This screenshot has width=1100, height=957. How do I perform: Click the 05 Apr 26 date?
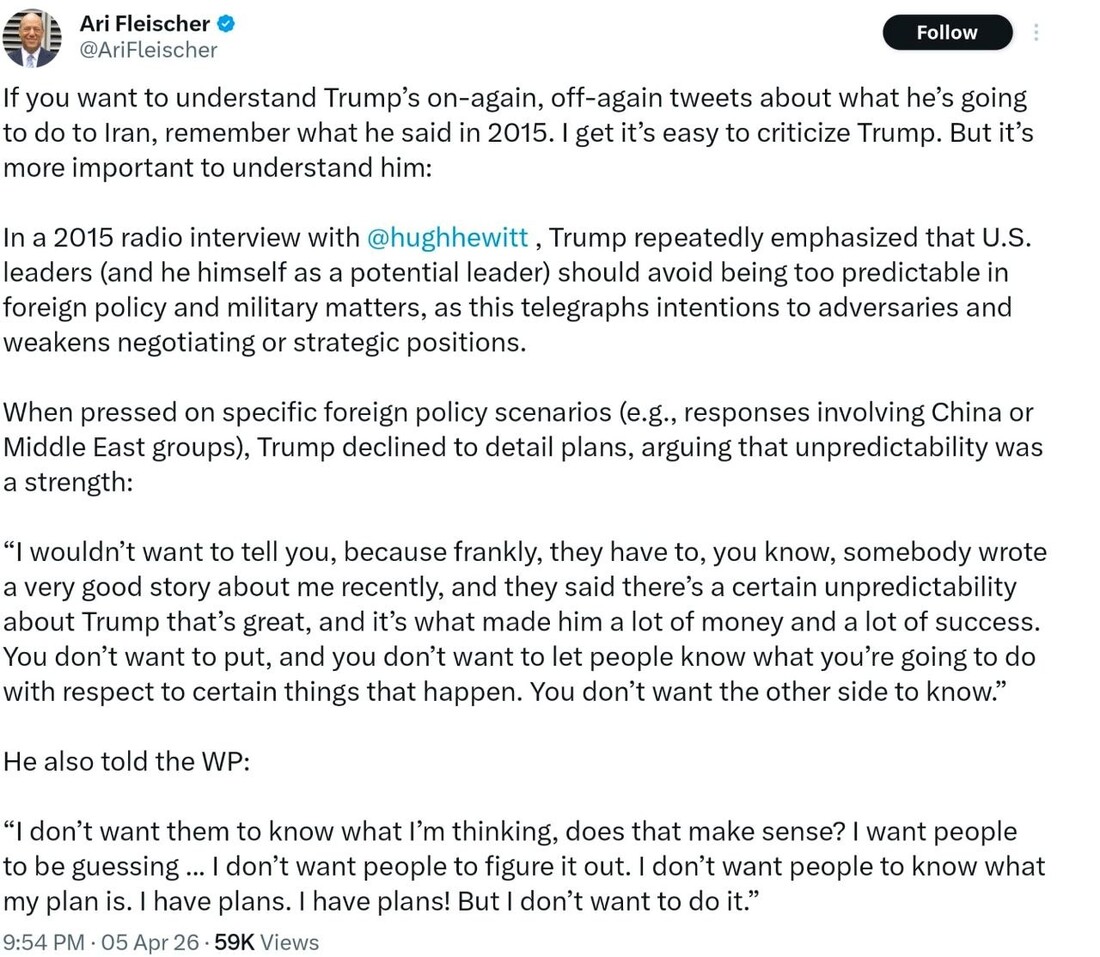point(153,942)
